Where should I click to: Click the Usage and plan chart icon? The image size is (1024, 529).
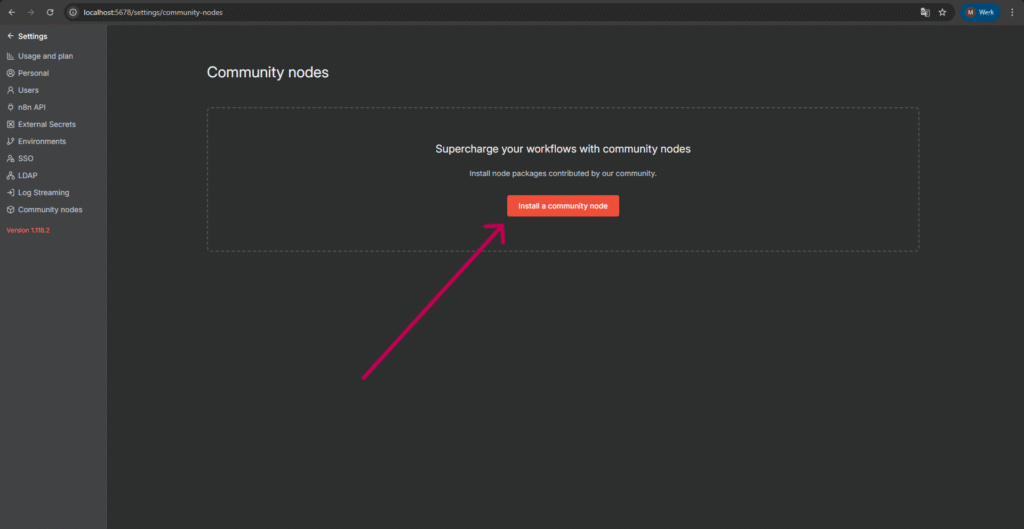point(10,56)
